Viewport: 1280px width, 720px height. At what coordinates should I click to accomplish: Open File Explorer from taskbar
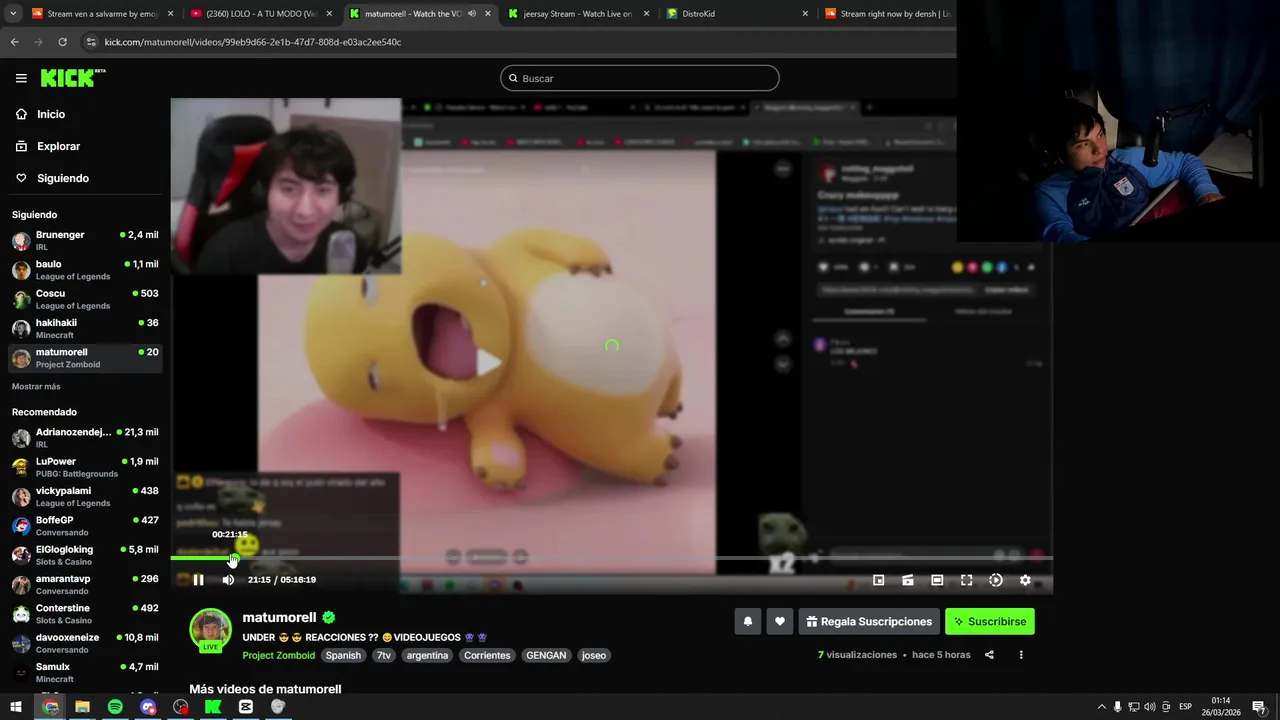[82, 707]
